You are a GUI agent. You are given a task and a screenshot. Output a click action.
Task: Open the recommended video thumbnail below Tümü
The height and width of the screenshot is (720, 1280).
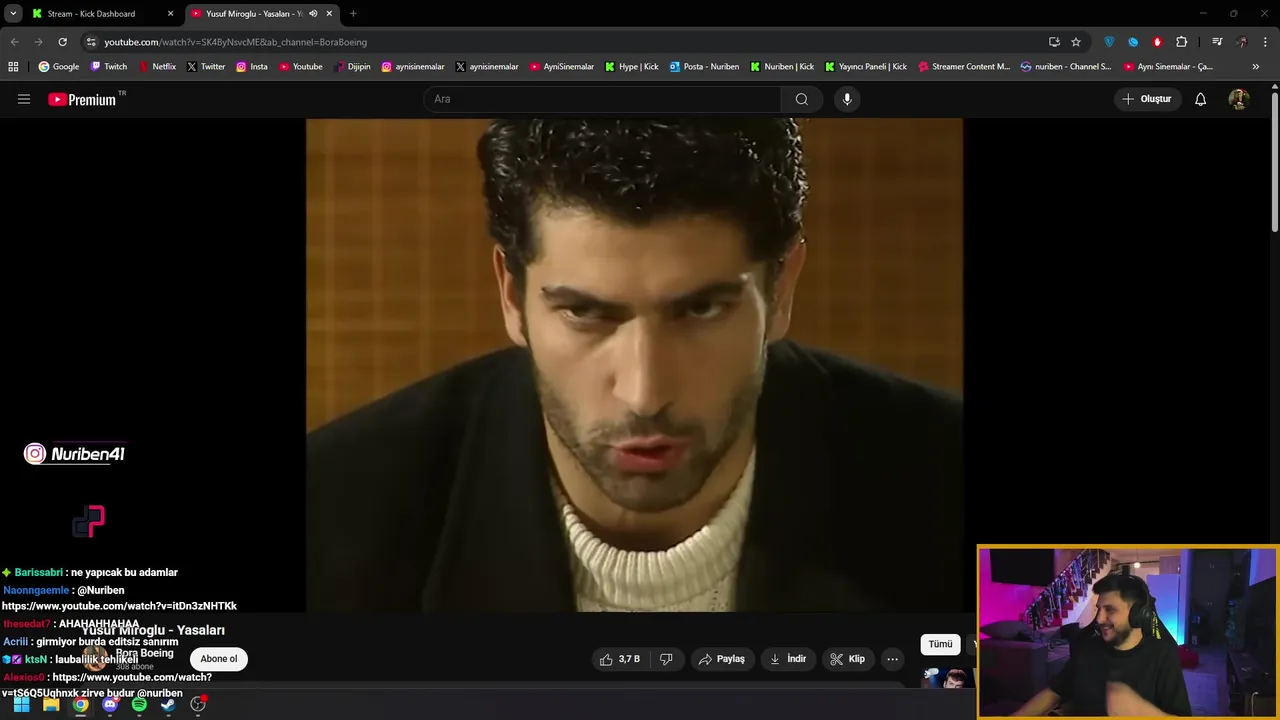[947, 677]
